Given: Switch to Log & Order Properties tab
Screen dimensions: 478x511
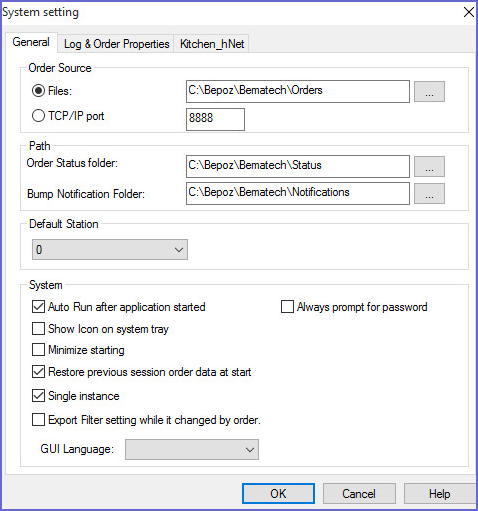Looking at the screenshot, I should pyautogui.click(x=116, y=44).
